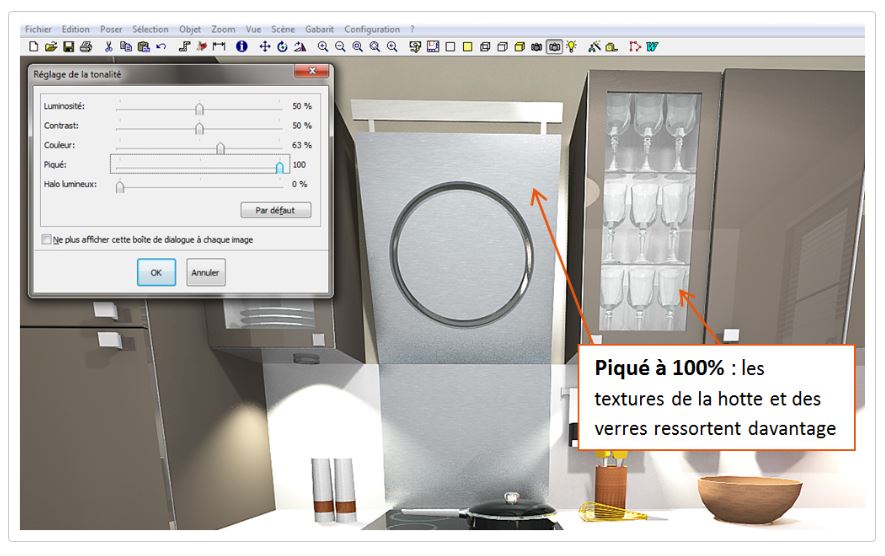Image resolution: width=885 pixels, height=556 pixels.
Task: Click the New document toolbar icon
Action: [33, 47]
